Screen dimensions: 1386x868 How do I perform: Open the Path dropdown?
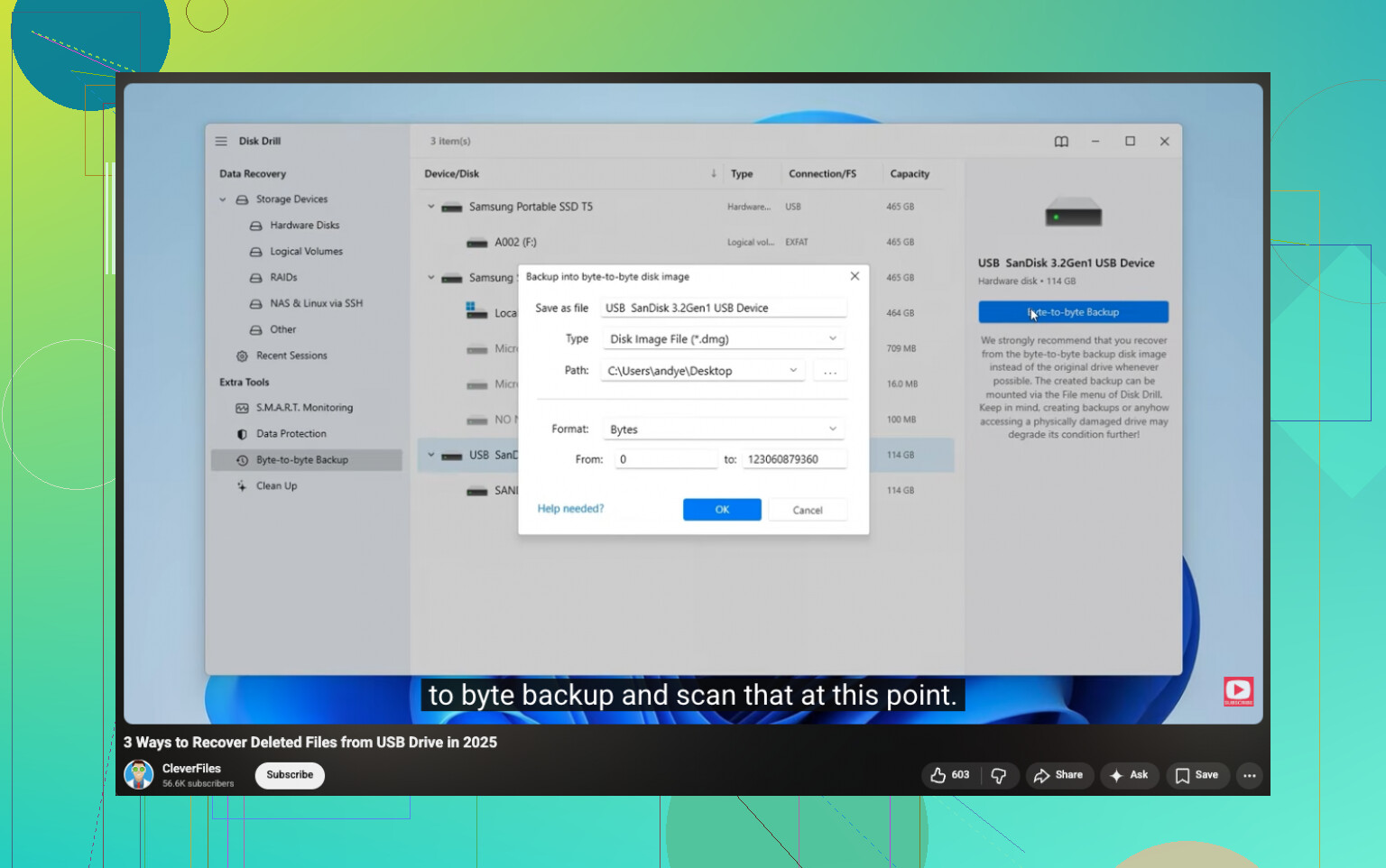click(703, 371)
